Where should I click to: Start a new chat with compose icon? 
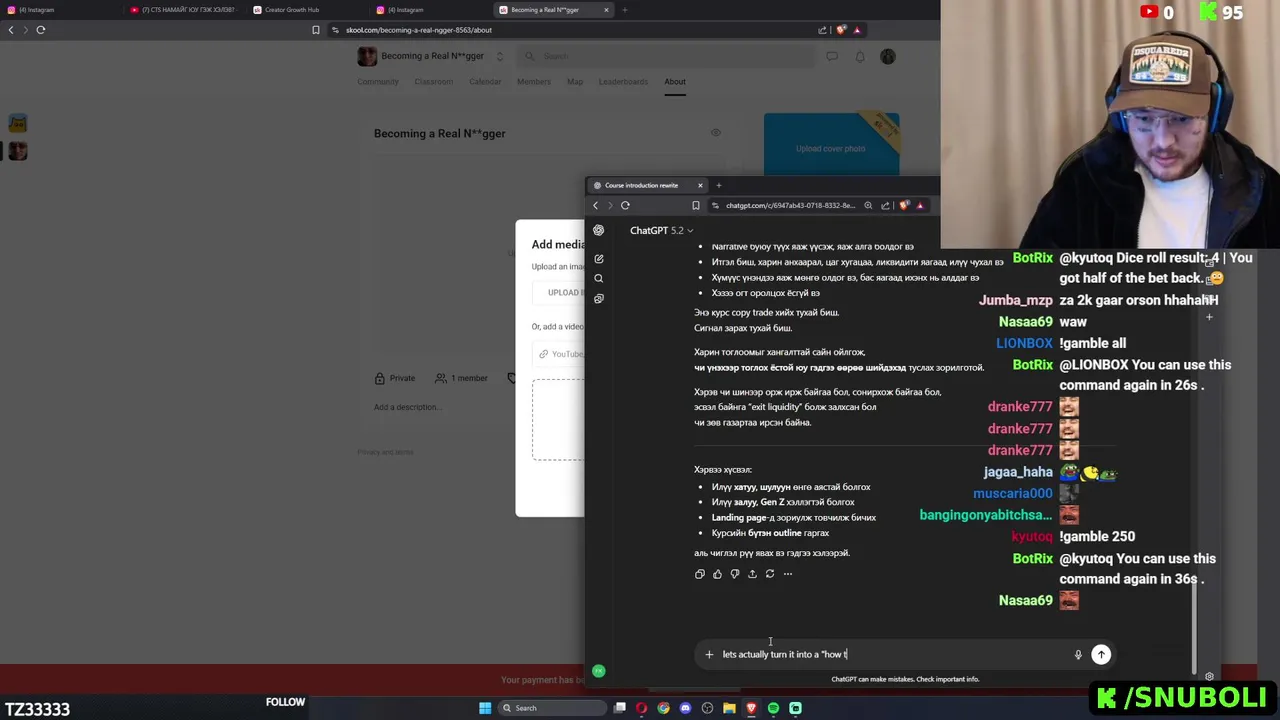point(598,259)
